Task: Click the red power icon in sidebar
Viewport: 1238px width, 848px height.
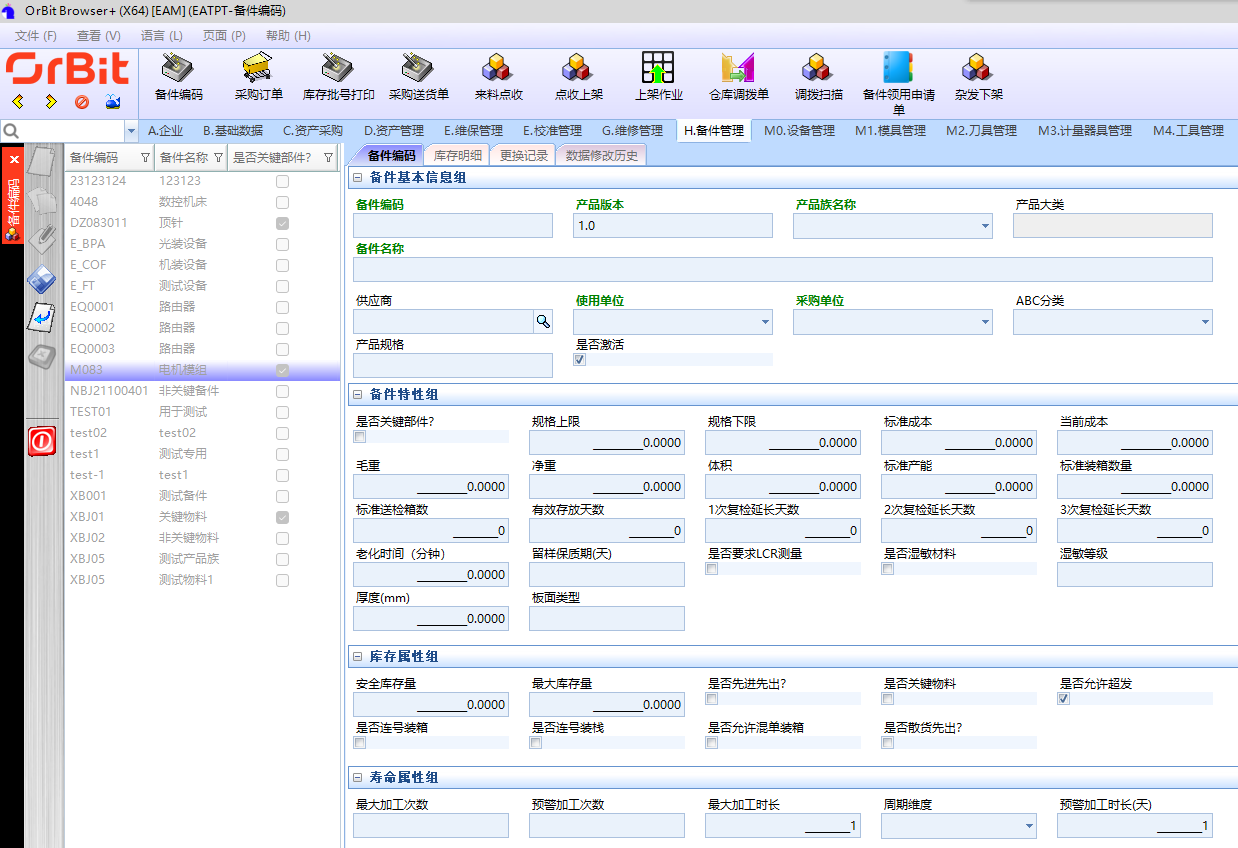Action: [41, 440]
